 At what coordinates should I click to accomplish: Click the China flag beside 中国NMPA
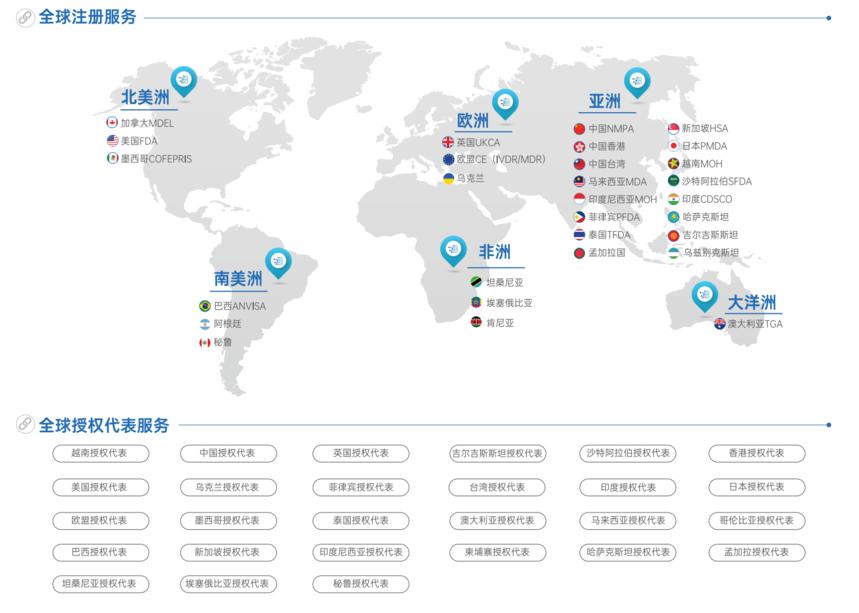pos(580,129)
